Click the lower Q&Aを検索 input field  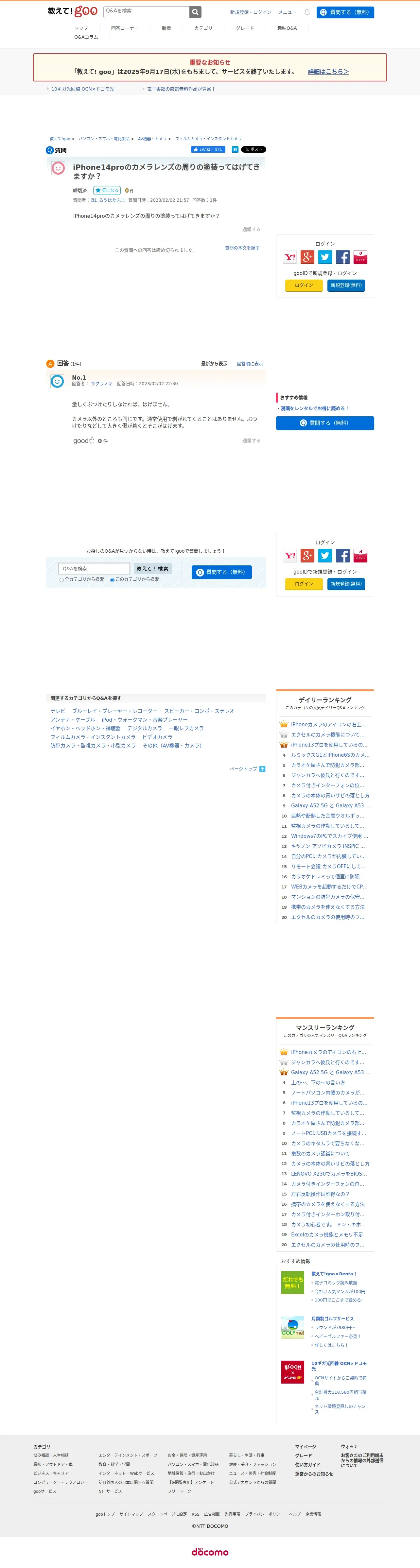[x=94, y=569]
